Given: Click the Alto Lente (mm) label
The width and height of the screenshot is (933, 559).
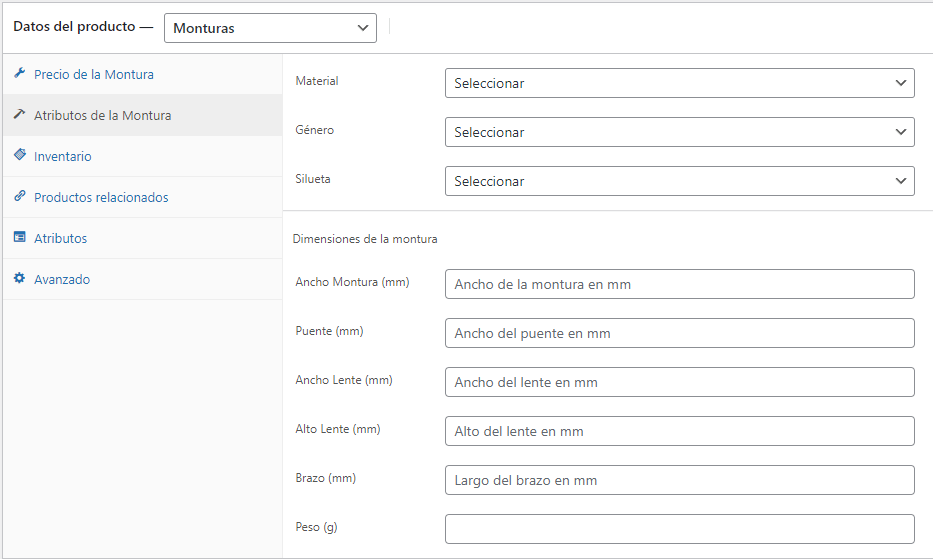Looking at the screenshot, I should click(337, 429).
